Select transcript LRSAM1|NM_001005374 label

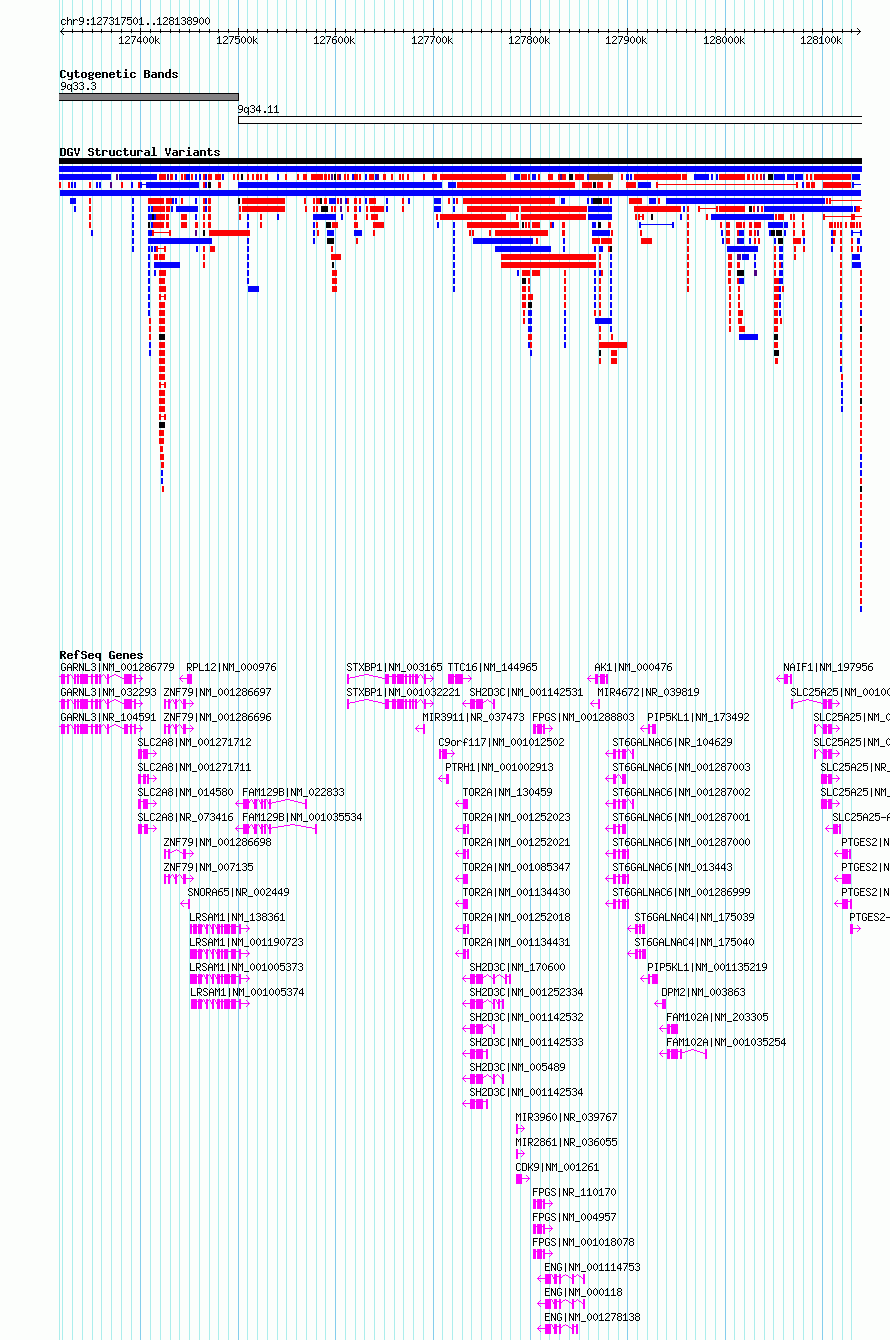(247, 992)
